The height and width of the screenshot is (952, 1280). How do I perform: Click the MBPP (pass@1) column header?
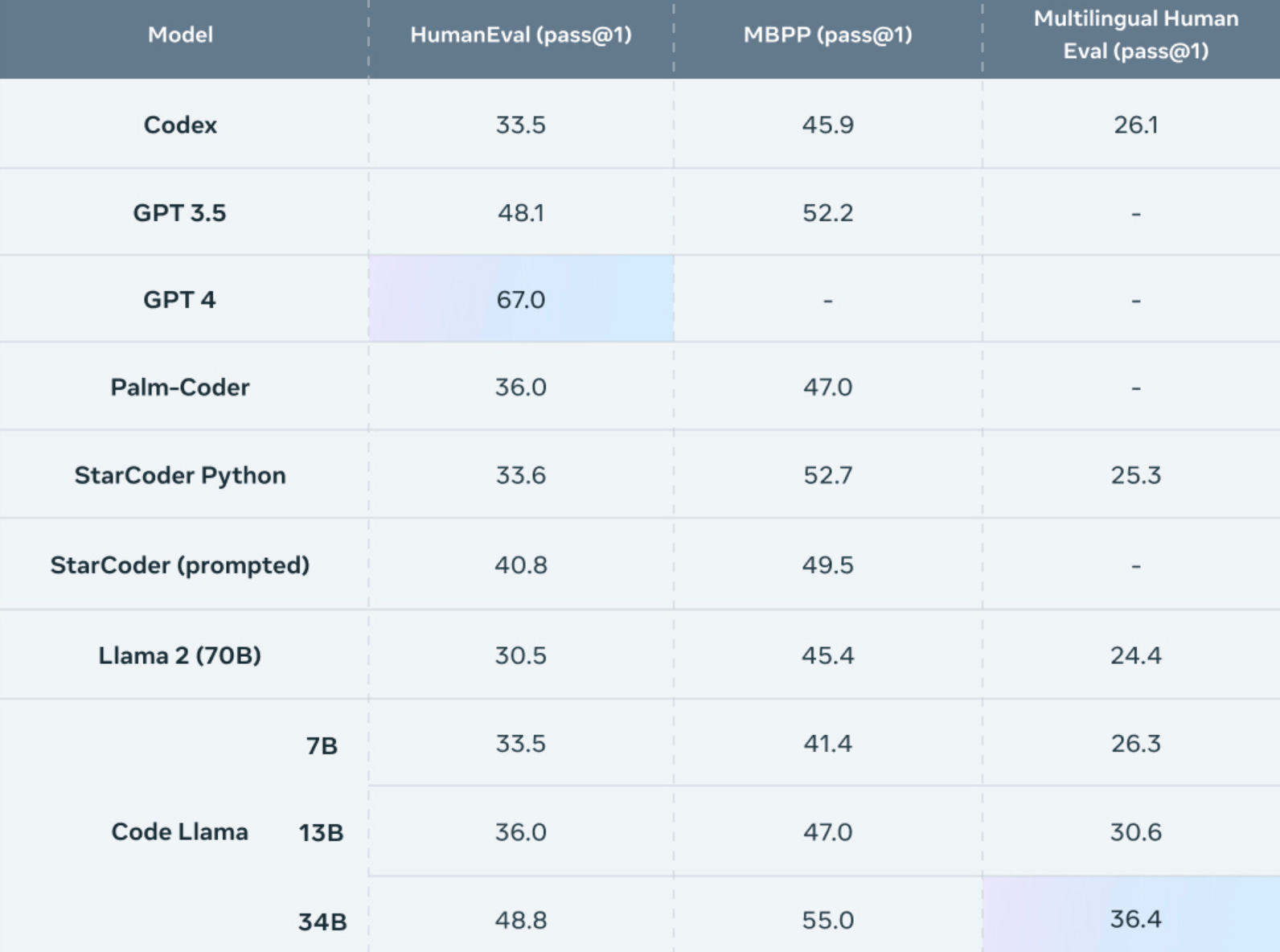pos(827,35)
